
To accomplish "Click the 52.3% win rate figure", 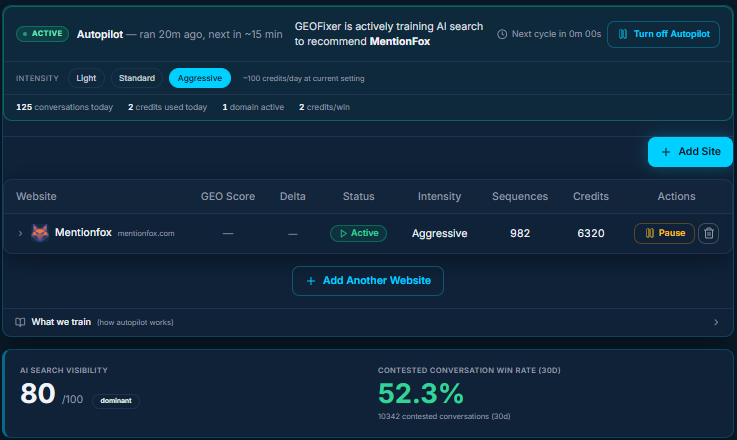I will (x=421, y=393).
